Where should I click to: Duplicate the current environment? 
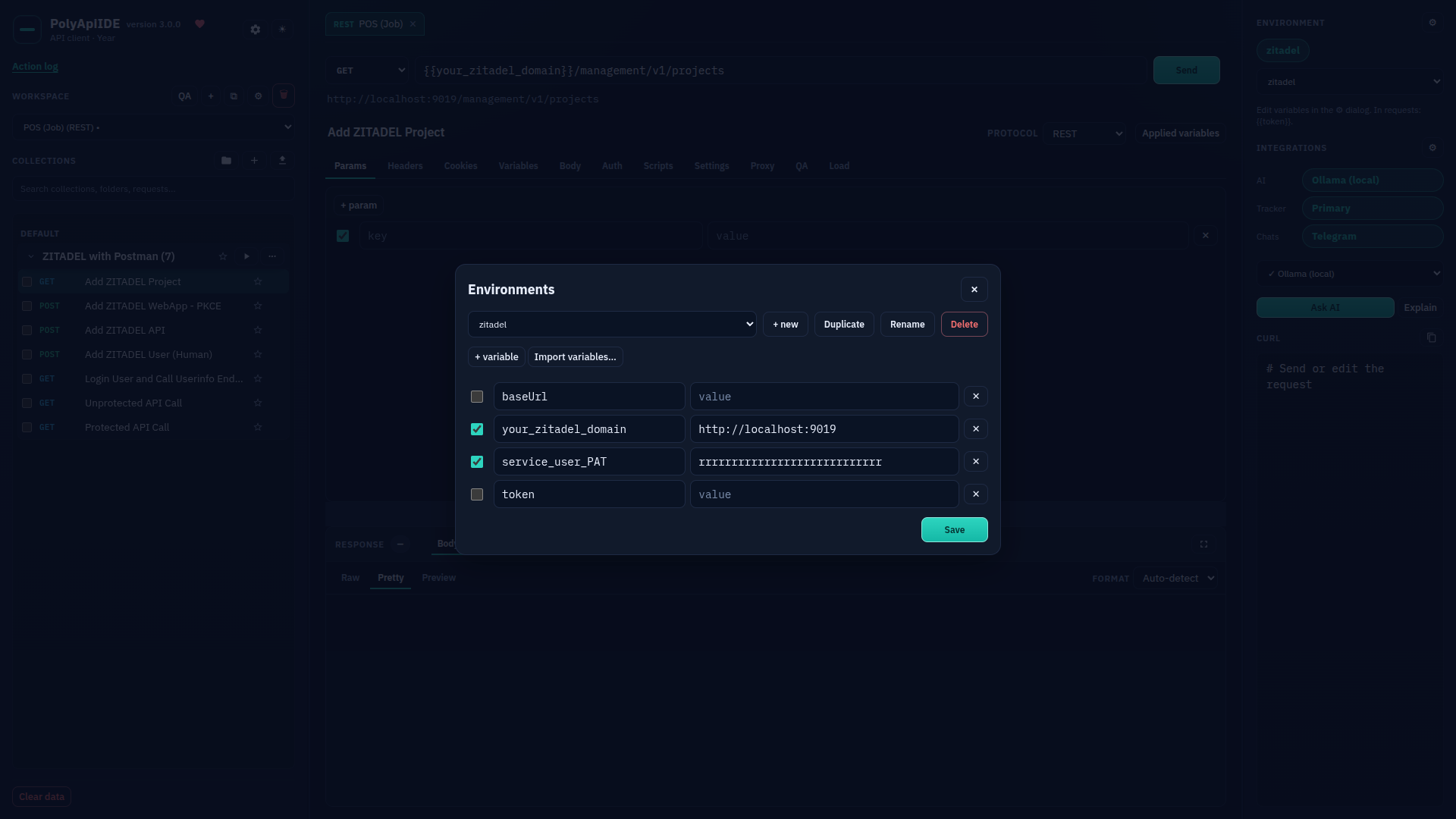(844, 325)
